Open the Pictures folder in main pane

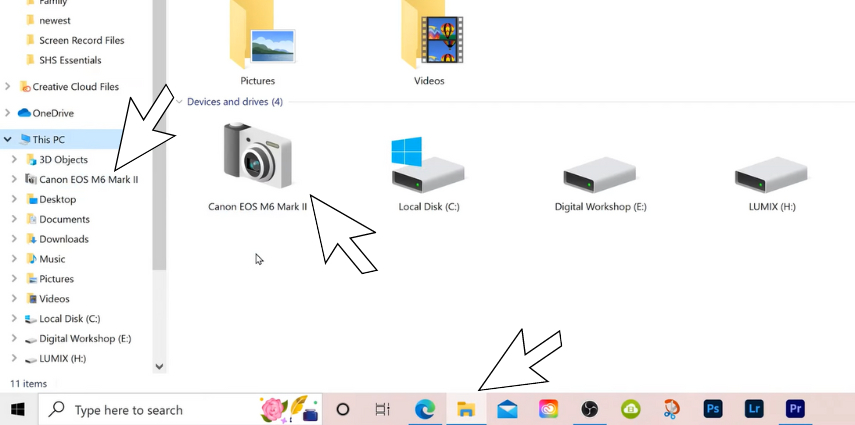pyautogui.click(x=263, y=42)
